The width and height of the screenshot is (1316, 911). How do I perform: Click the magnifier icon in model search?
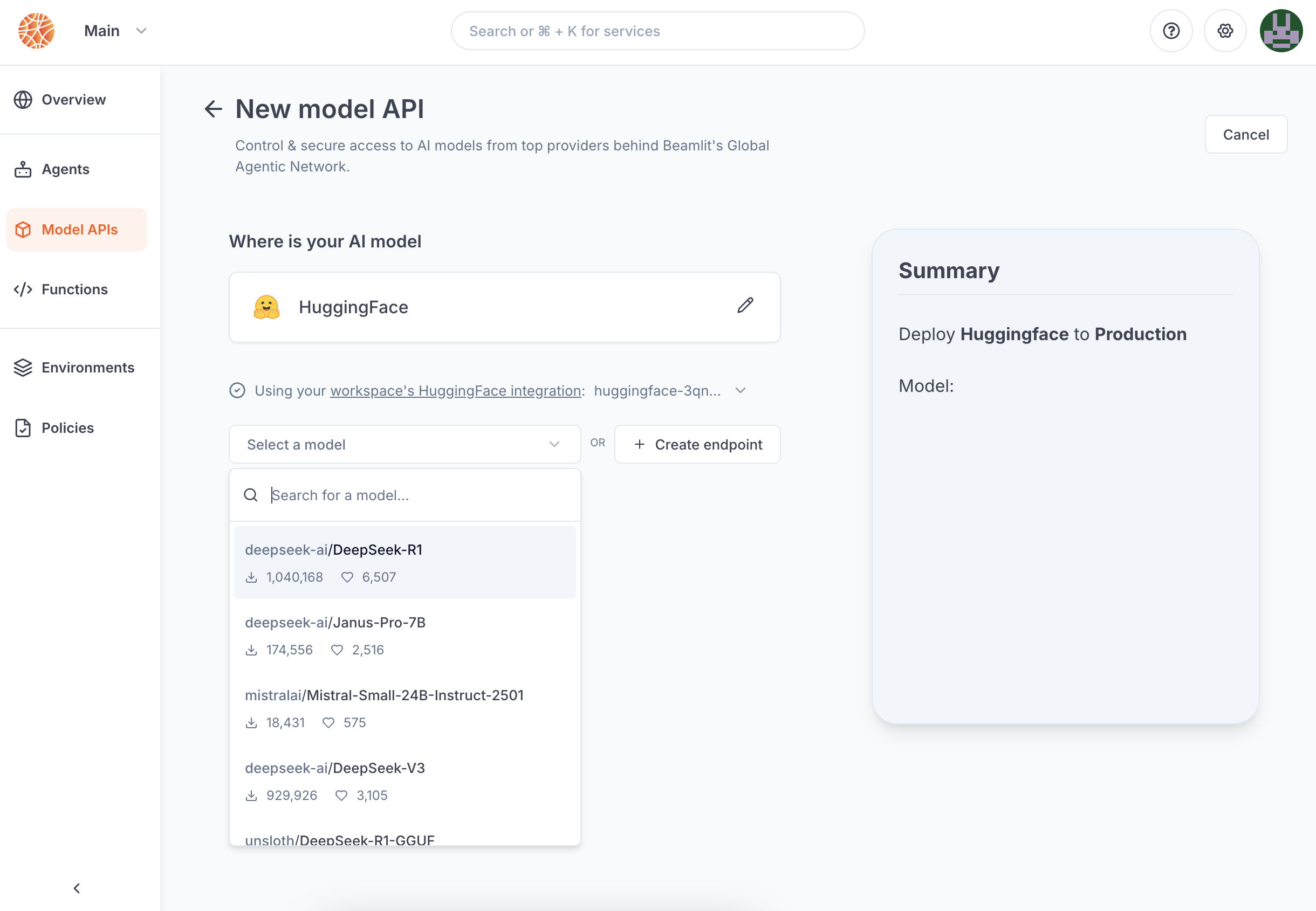[x=251, y=495]
